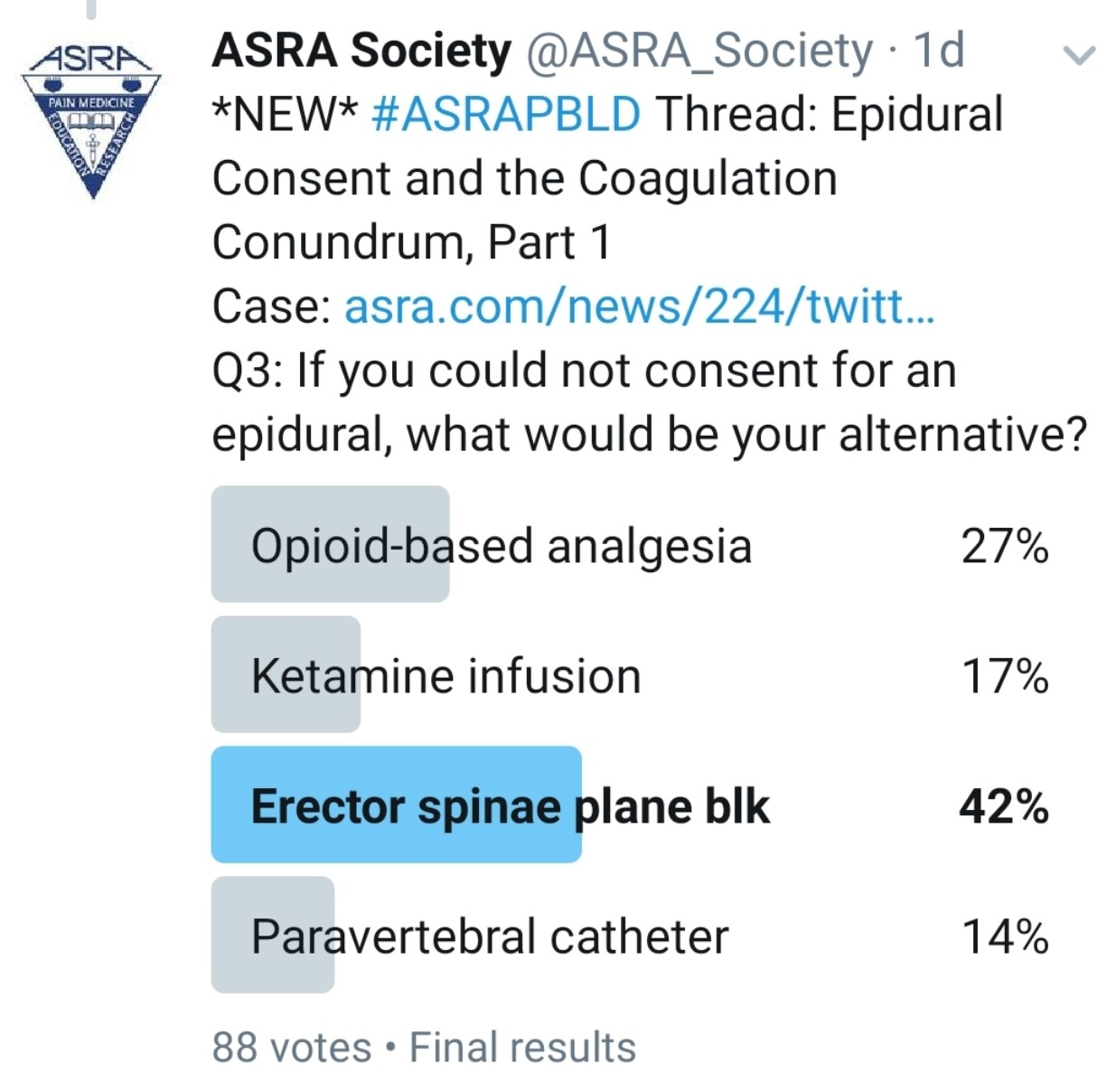Click the ASRA Society display name
Viewport: 1116px width, 1092px height.
(x=361, y=51)
